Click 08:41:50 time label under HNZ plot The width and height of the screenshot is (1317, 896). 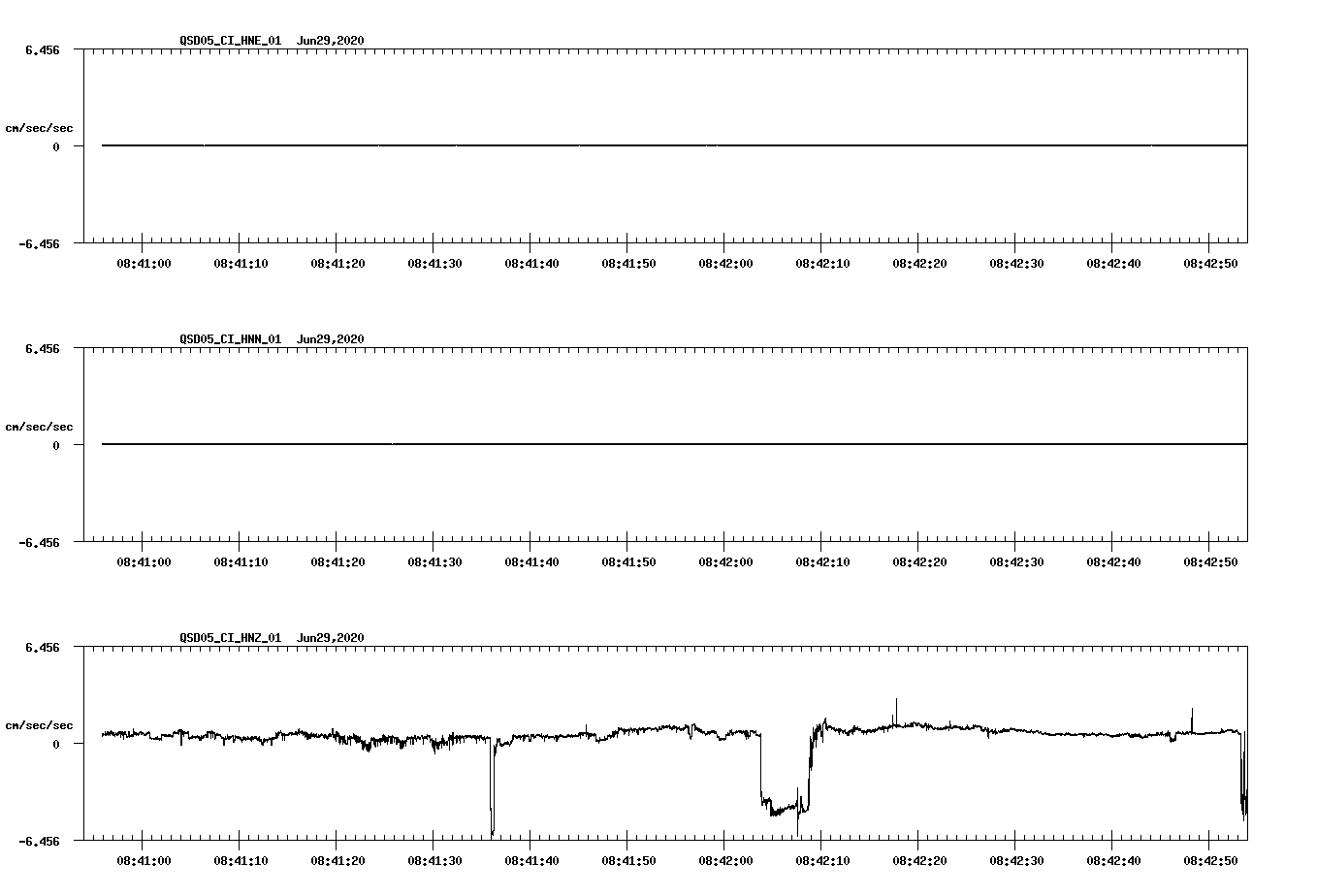pyautogui.click(x=628, y=861)
